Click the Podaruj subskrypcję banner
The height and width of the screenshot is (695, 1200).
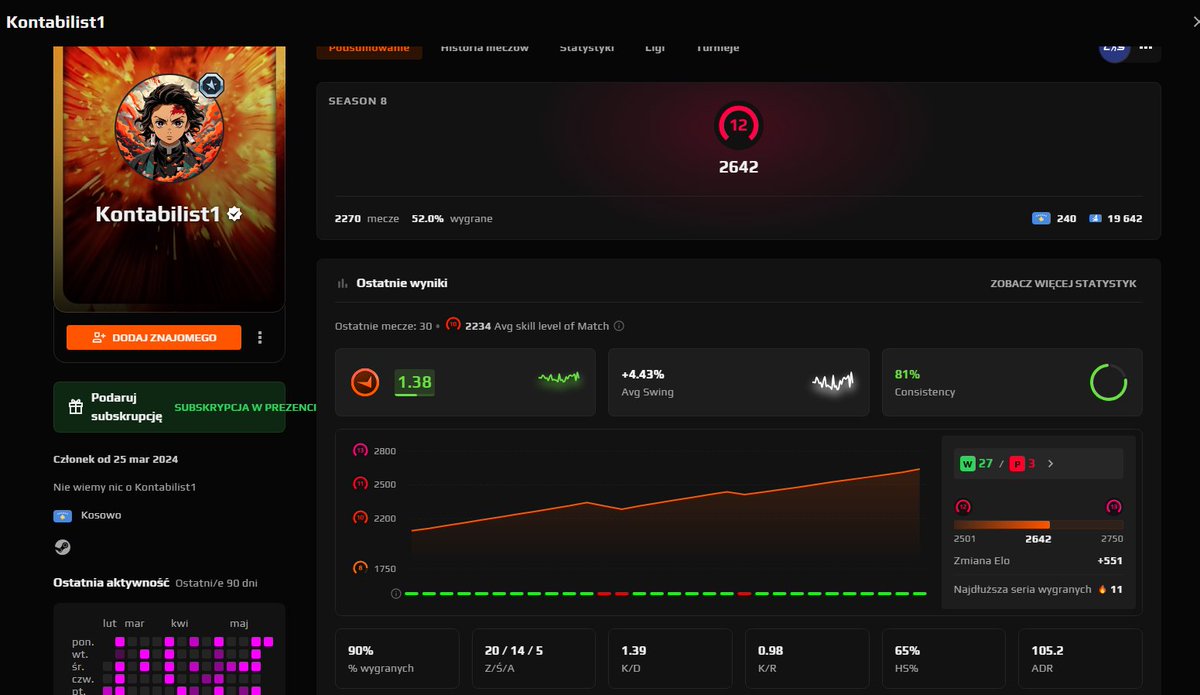coord(169,407)
